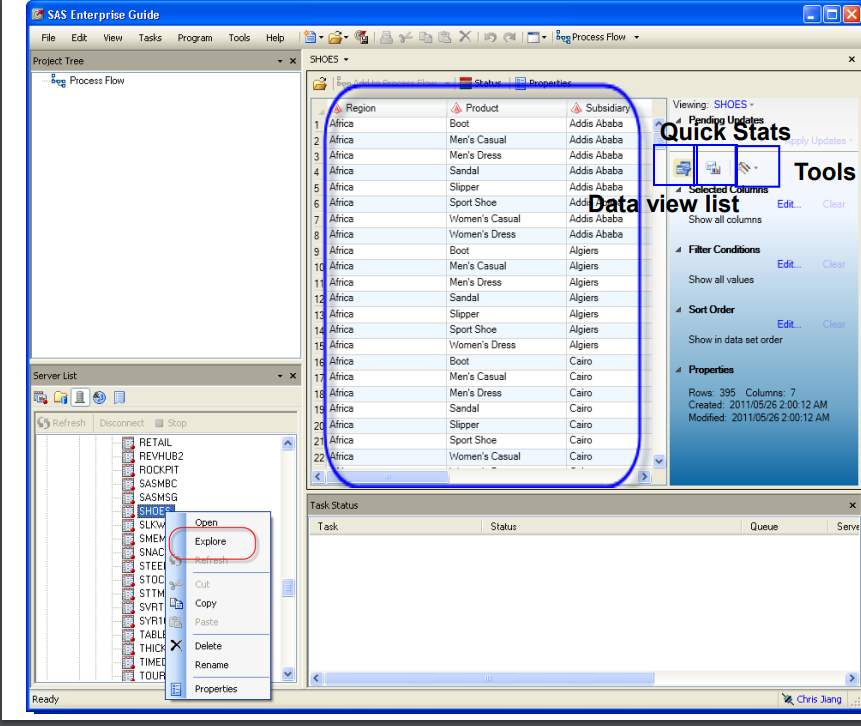Collapse the Filter Conditions section

[680, 249]
